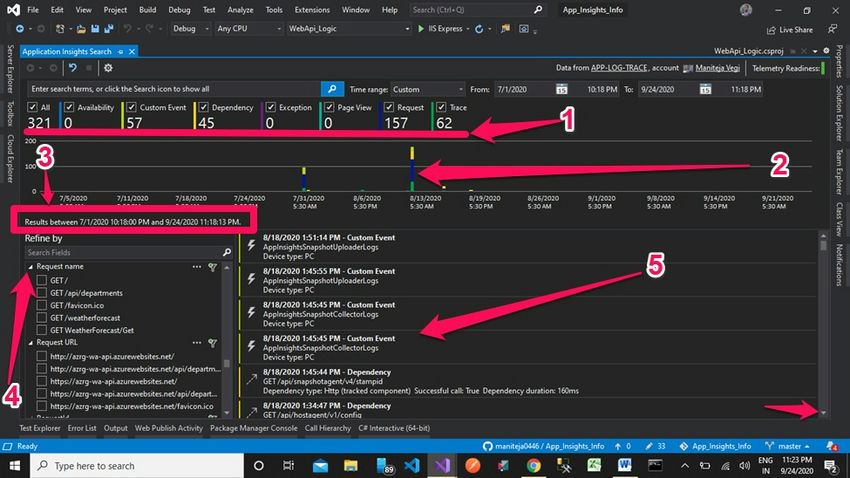This screenshot has height=478, width=850.
Task: Open the more options dots beside Request URL
Action: click(197, 342)
